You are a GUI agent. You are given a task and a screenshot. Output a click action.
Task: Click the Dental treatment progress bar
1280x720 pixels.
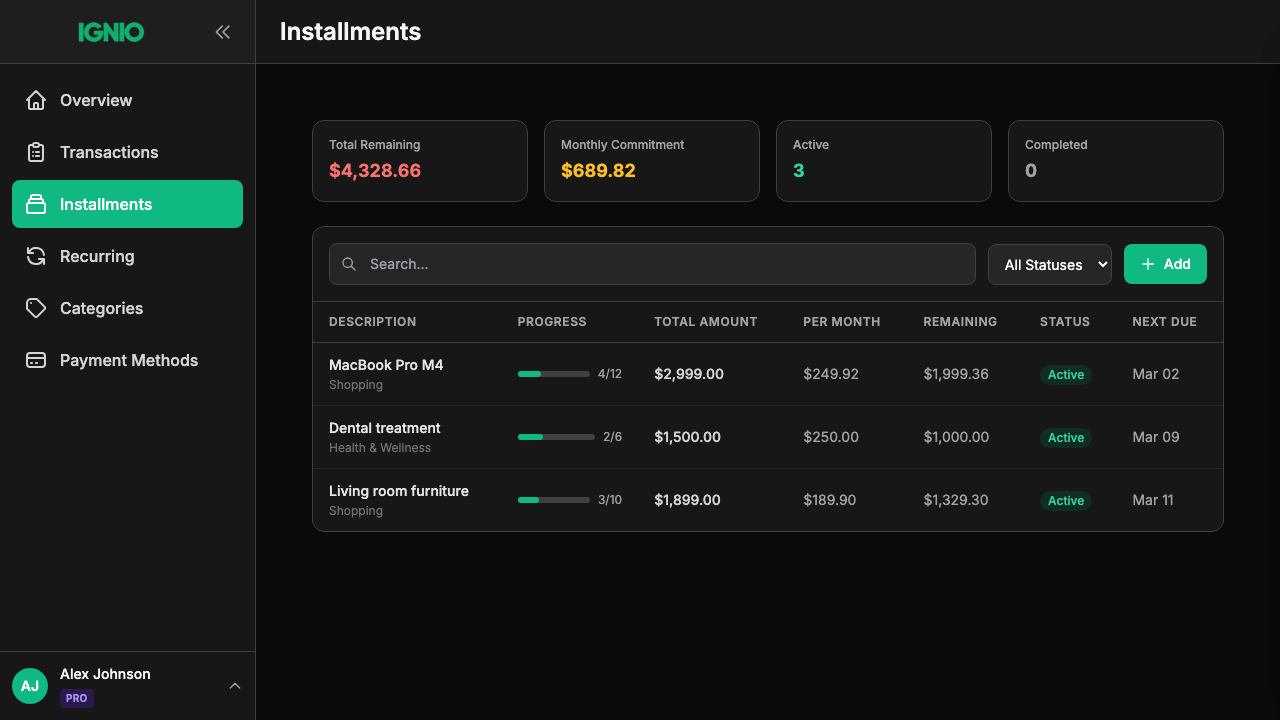pyautogui.click(x=556, y=437)
